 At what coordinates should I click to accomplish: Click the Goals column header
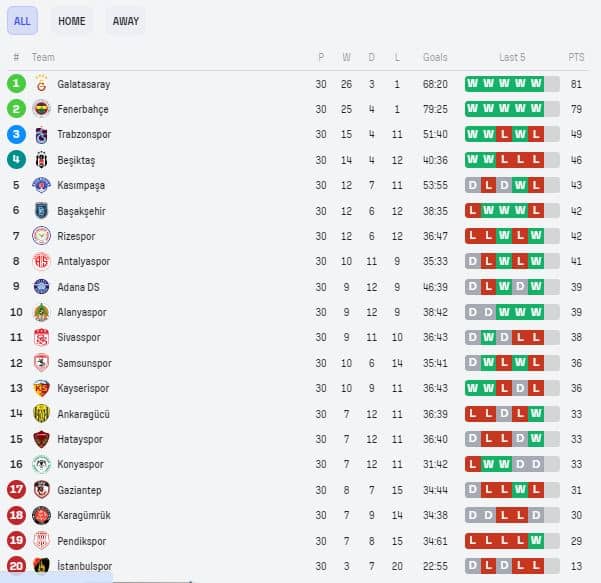point(435,57)
